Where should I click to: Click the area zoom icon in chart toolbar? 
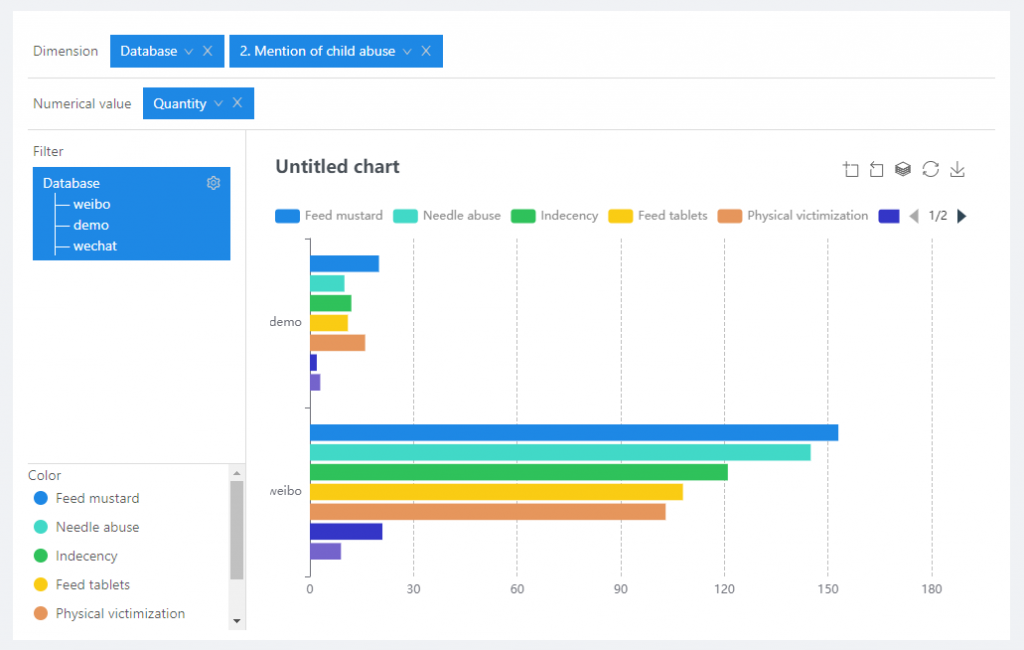click(x=851, y=170)
